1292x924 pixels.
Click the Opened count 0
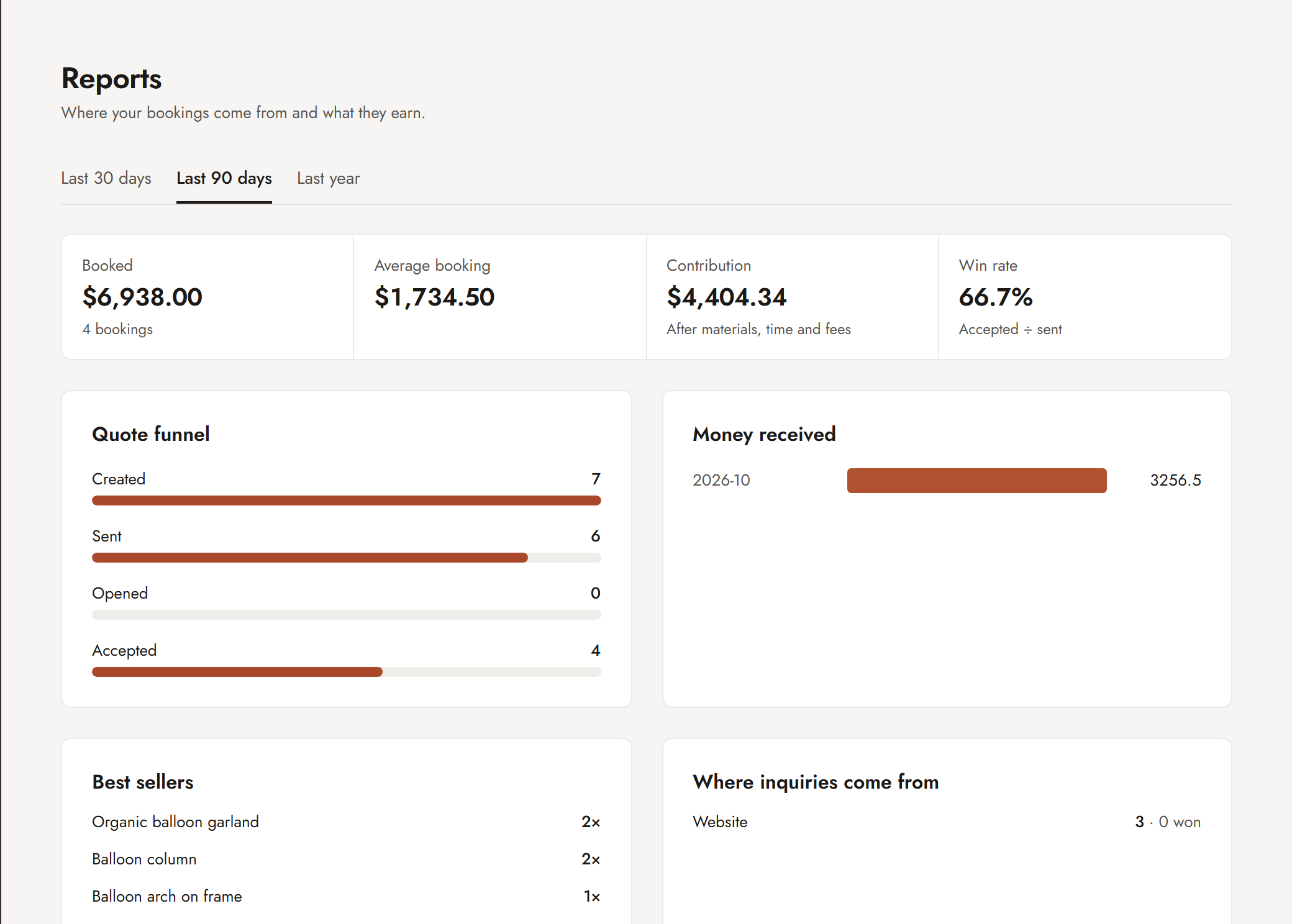click(596, 593)
